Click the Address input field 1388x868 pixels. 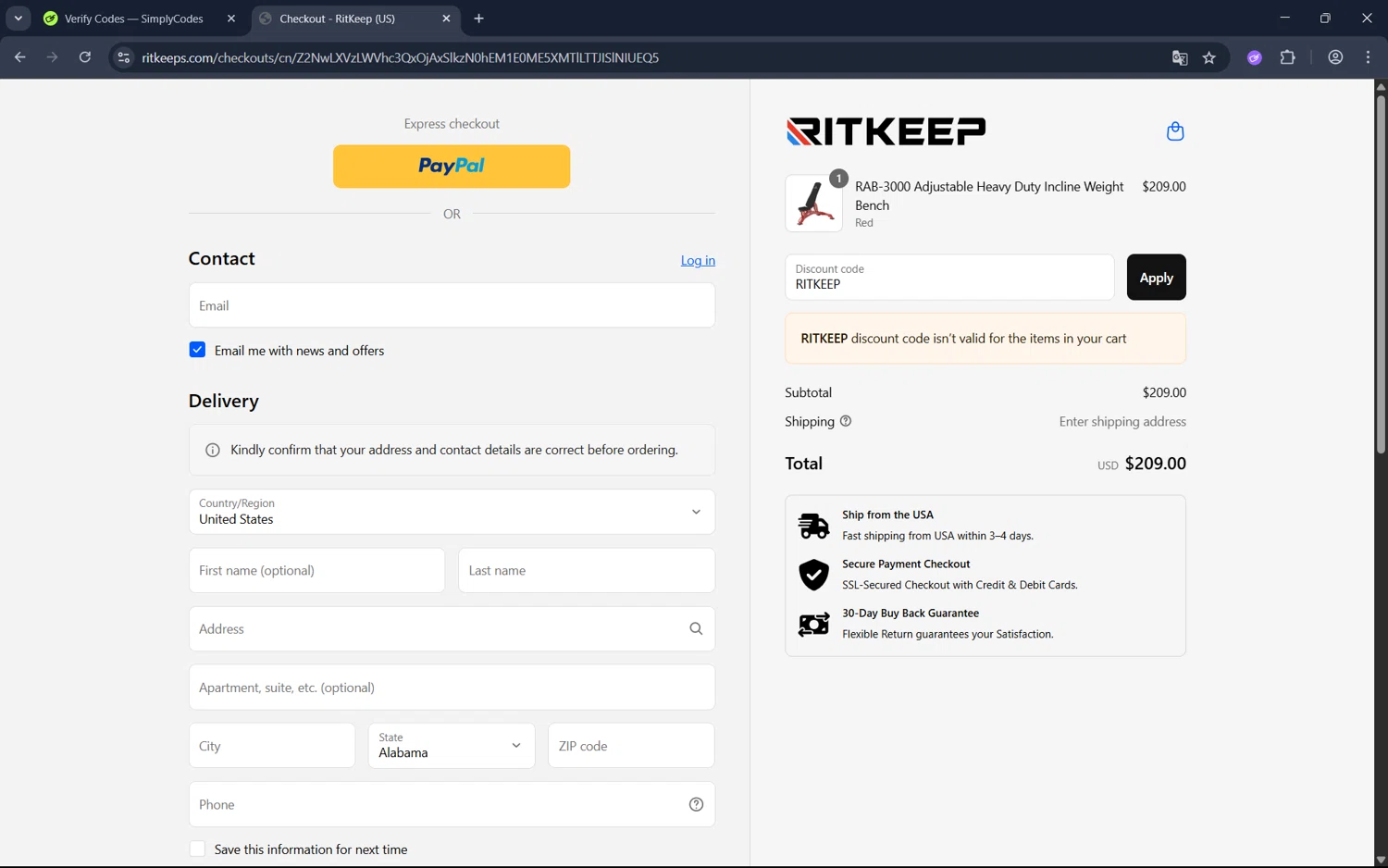point(452,629)
